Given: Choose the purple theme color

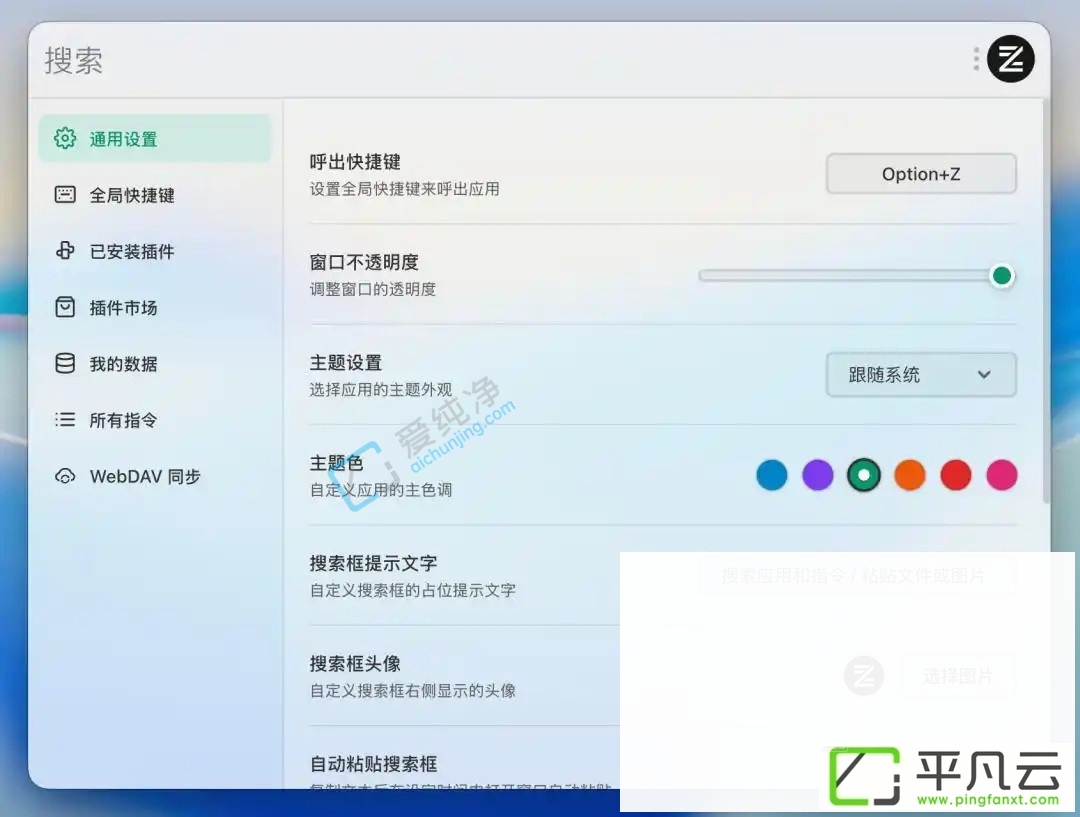Looking at the screenshot, I should pyautogui.click(x=818, y=475).
